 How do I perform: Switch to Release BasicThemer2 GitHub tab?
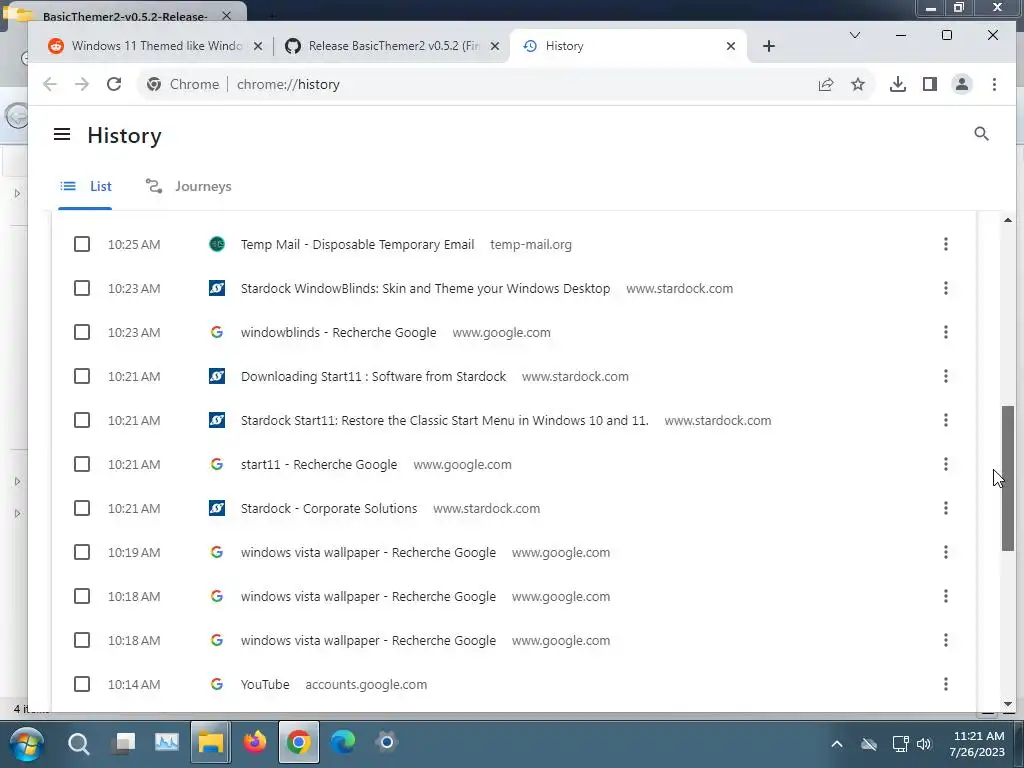tap(392, 46)
